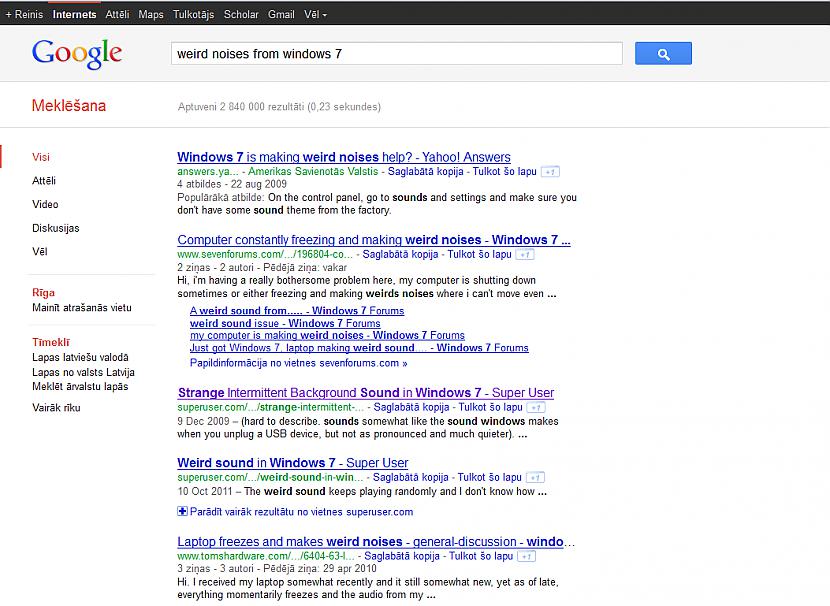Open Windows 7 is making weird noises result
Screen dimensions: 830x606
pyautogui.click(x=344, y=157)
